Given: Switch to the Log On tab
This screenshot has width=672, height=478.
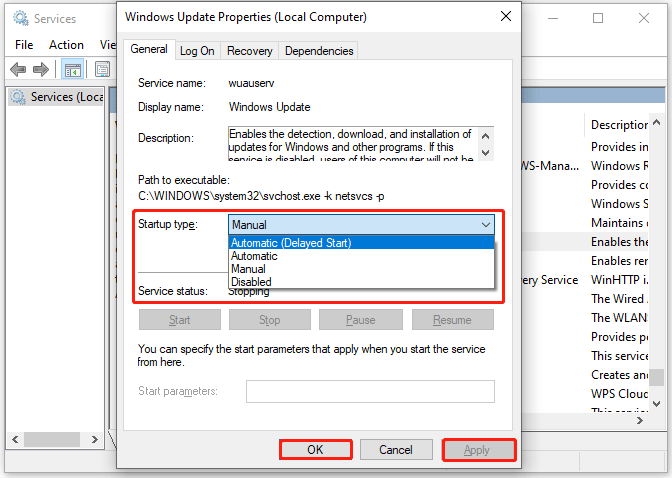Looking at the screenshot, I should (x=197, y=51).
